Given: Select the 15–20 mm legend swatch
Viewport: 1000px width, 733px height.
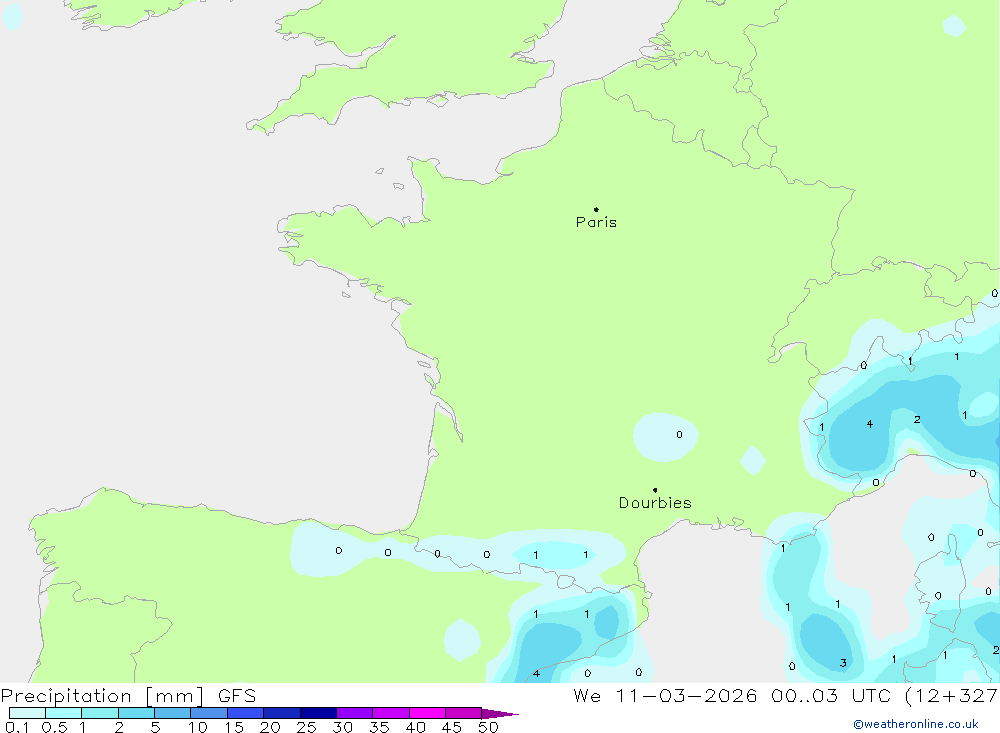Looking at the screenshot, I should (246, 713).
